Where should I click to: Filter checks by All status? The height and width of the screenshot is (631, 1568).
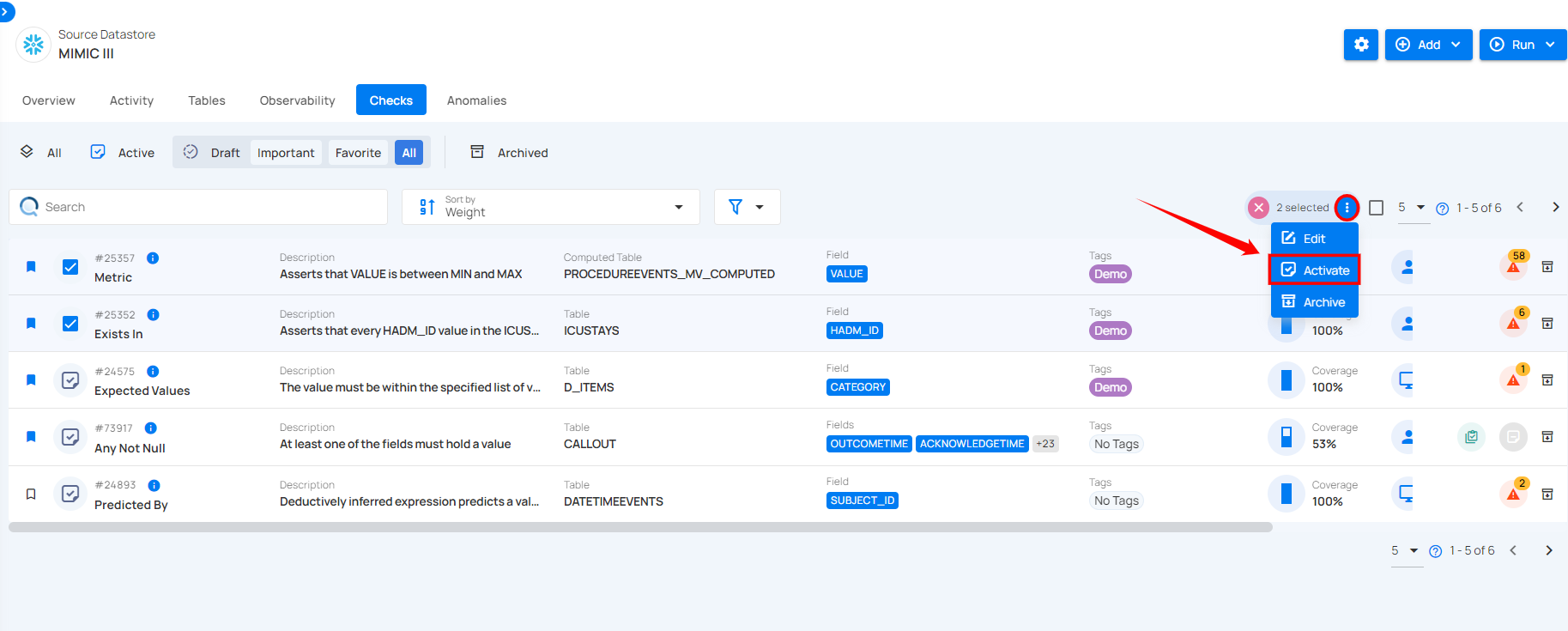(41, 153)
